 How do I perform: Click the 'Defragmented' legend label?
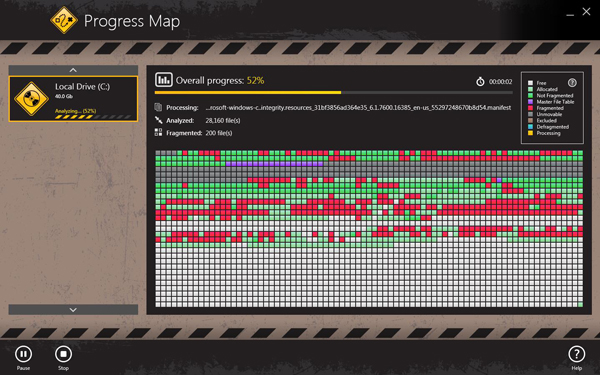(553, 127)
